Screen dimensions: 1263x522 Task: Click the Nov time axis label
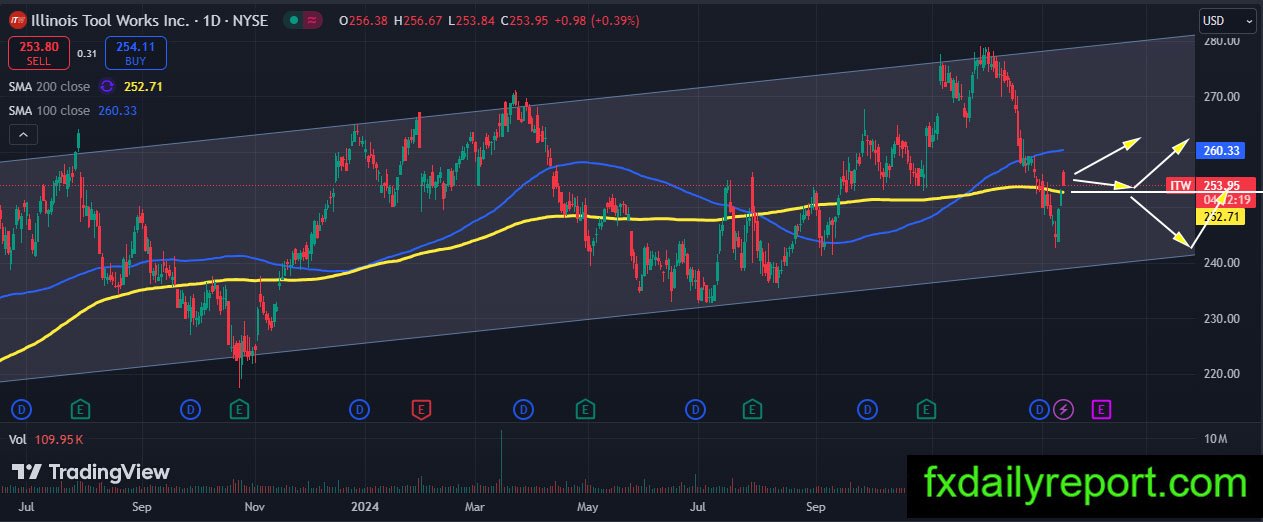point(255,507)
